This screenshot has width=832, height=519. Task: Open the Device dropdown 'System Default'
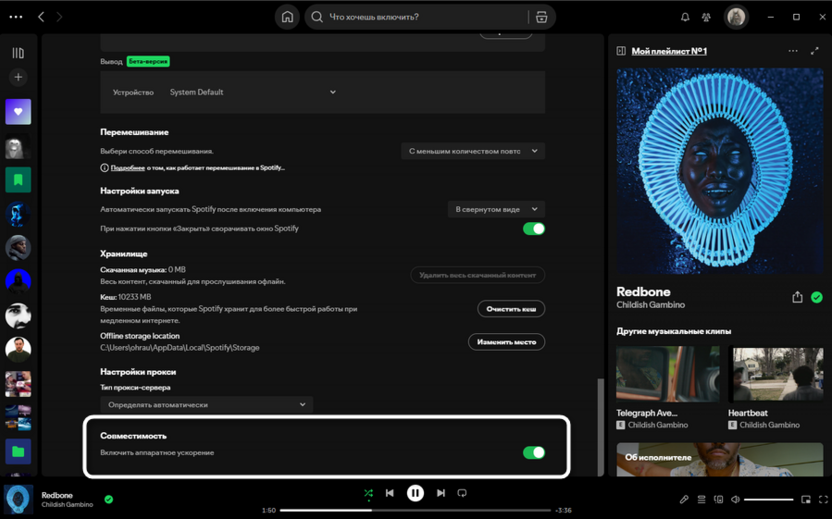253,92
